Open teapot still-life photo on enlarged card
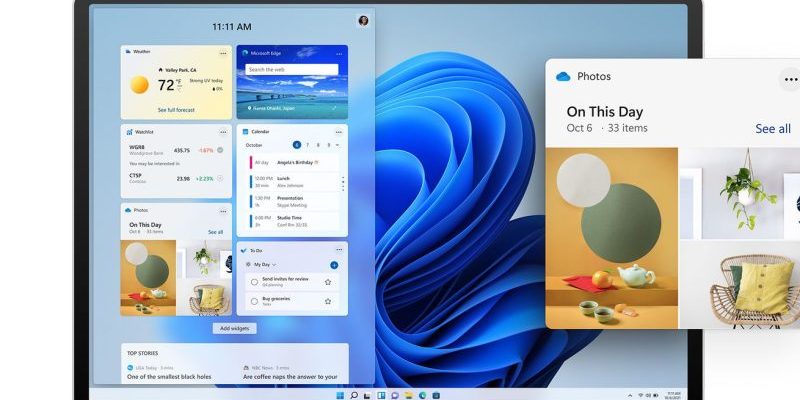The height and width of the screenshot is (400, 800). pyautogui.click(x=612, y=238)
